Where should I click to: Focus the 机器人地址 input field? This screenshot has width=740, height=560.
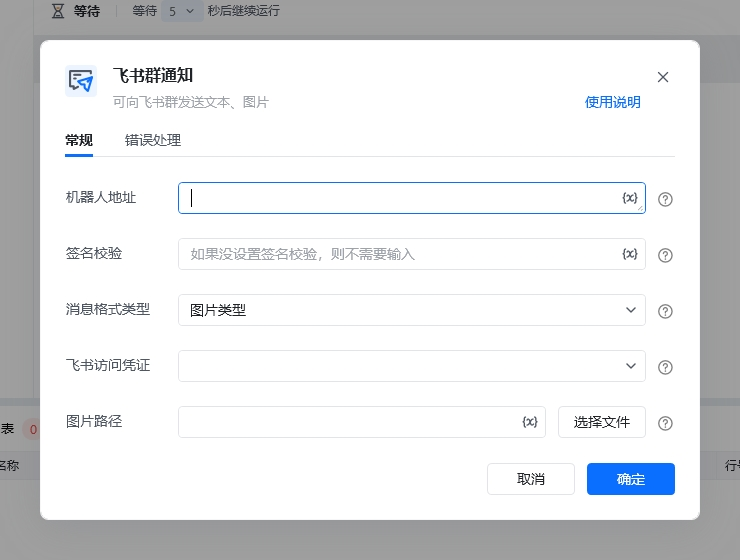coord(412,198)
